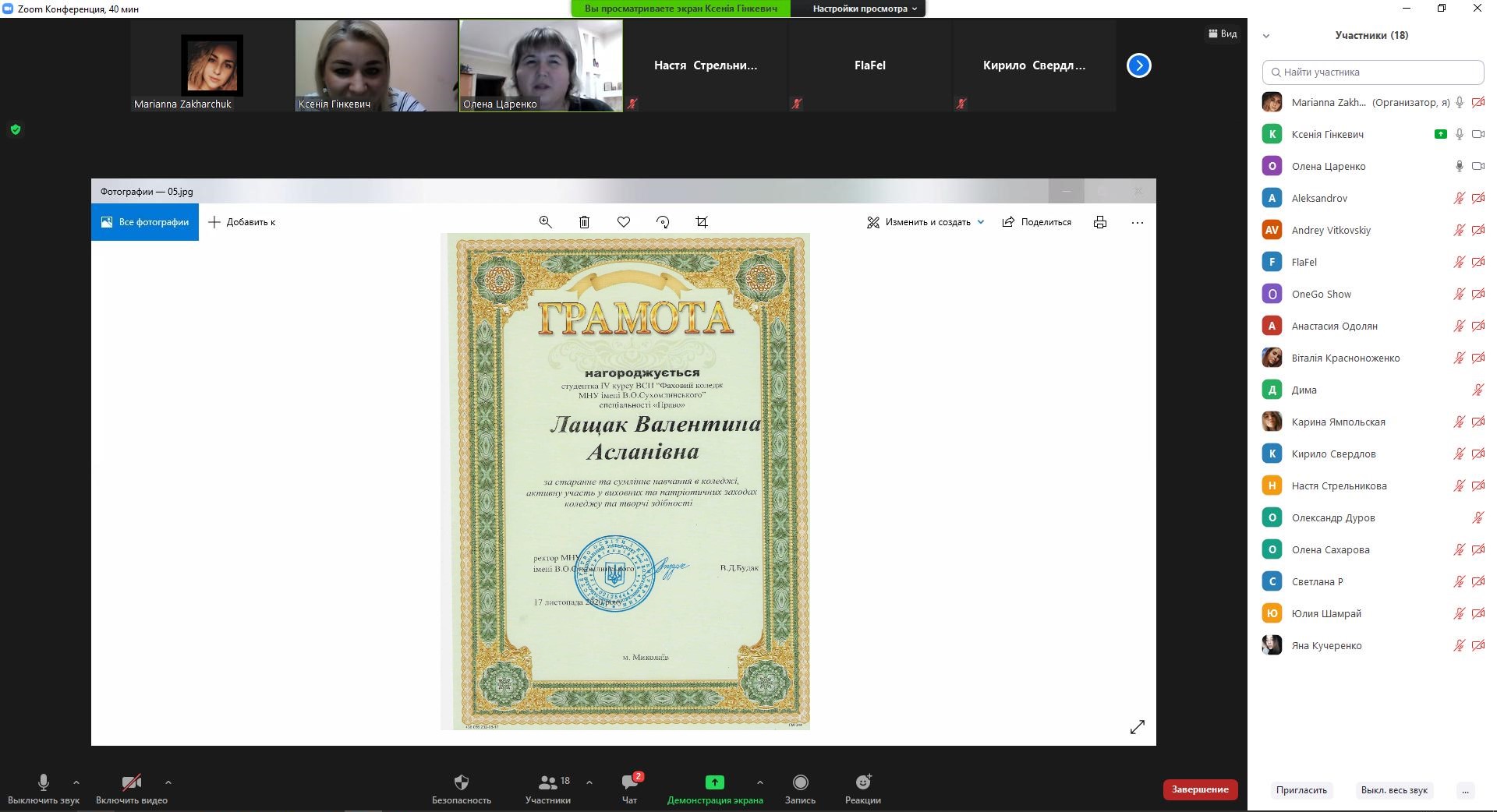The height and width of the screenshot is (812, 1497).
Task: Click the participant search field
Action: pos(1372,72)
